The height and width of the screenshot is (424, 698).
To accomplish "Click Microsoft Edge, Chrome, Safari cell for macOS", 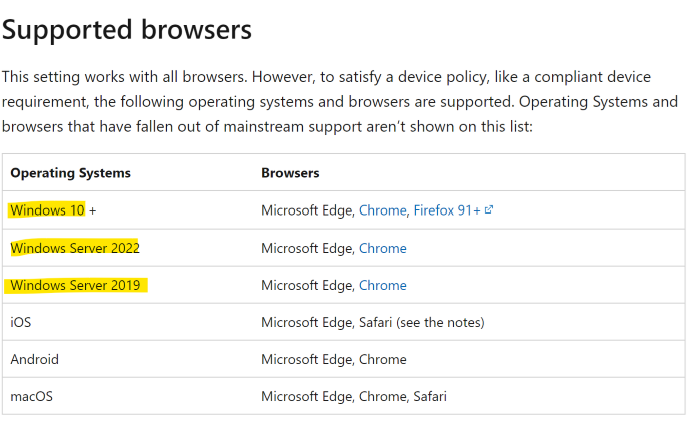I will (x=353, y=396).
